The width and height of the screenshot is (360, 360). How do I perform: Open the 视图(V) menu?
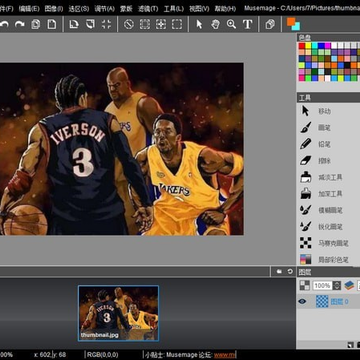(x=199, y=8)
